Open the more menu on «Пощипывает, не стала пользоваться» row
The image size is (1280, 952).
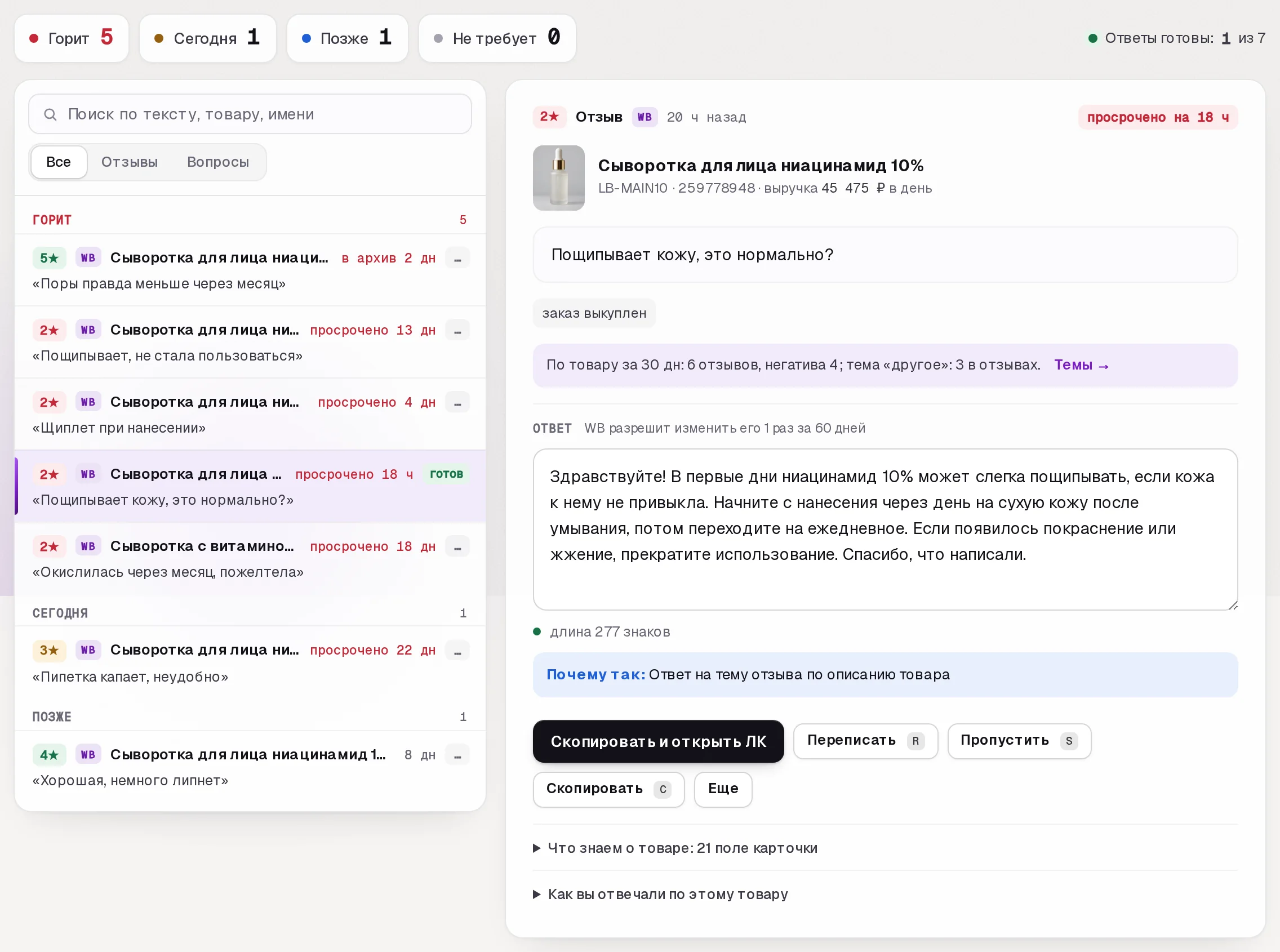(457, 330)
